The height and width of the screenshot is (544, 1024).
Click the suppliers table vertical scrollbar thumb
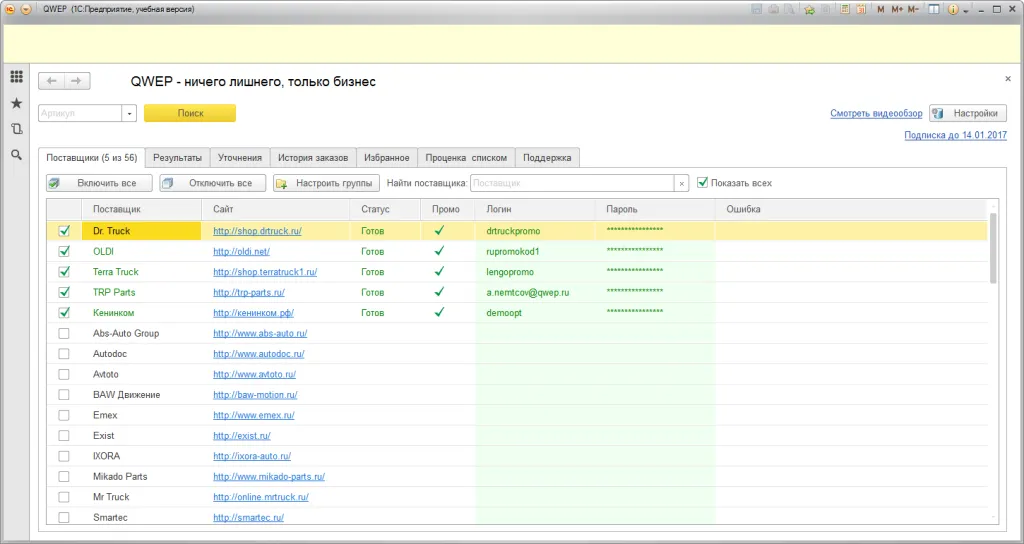[x=993, y=248]
